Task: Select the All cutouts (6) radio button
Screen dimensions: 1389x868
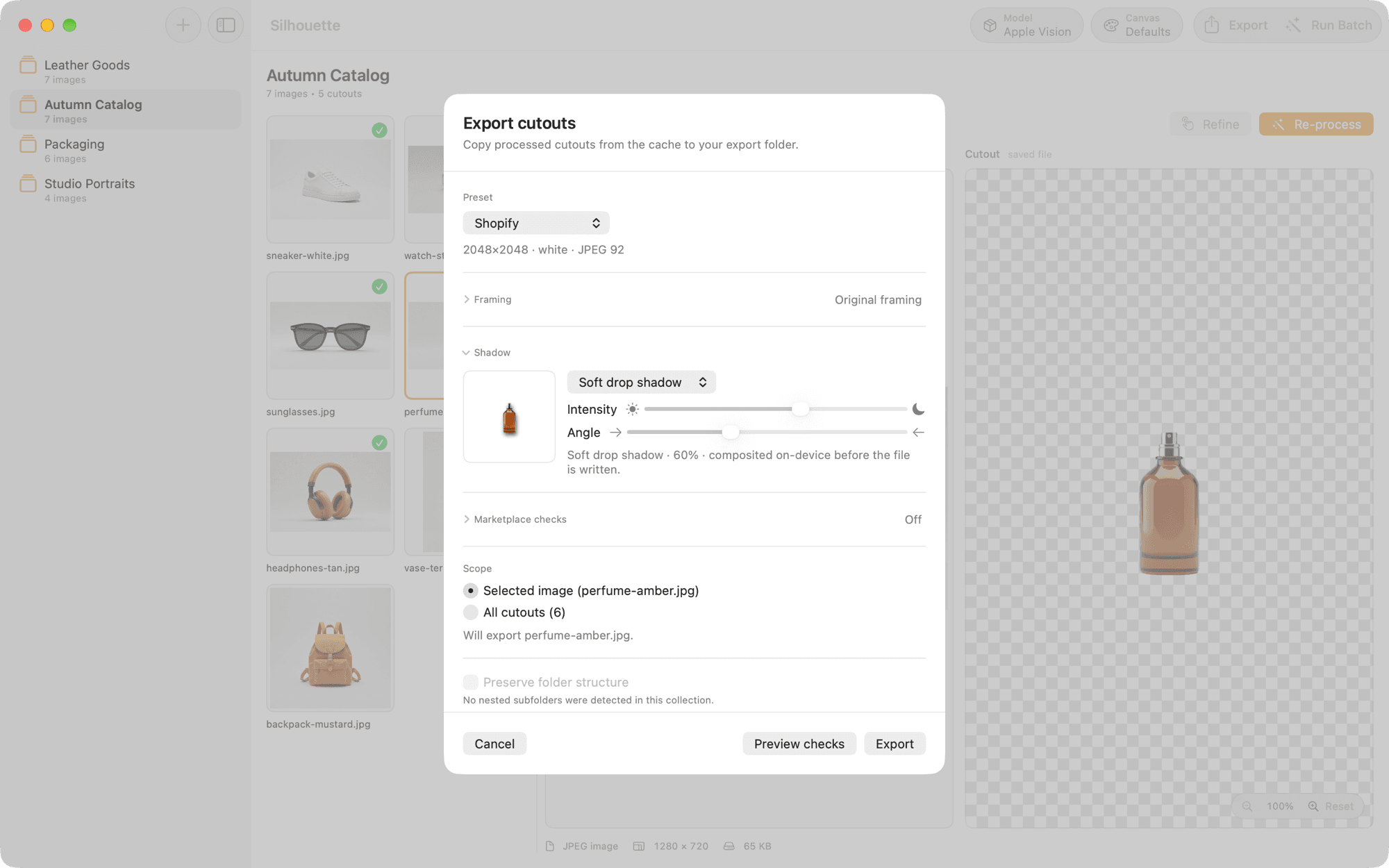Action: [471, 612]
